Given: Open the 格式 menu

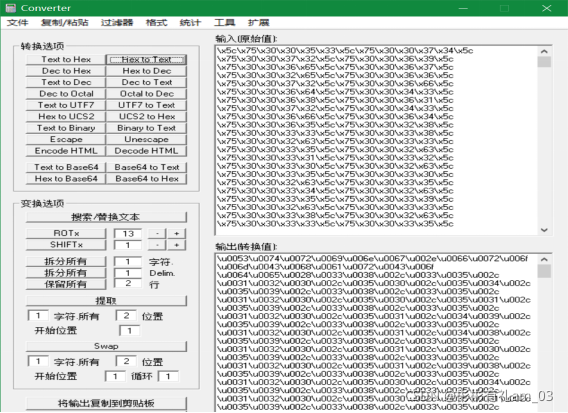Looking at the screenshot, I should point(156,22).
